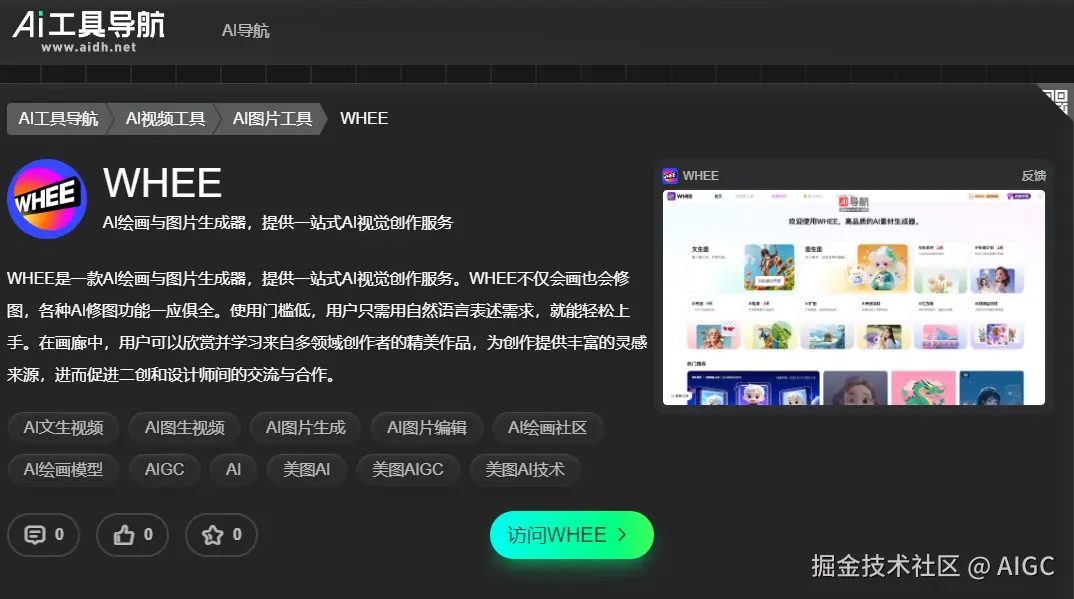Open the AI视频工具 breadcrumb
Viewport: 1074px width, 599px height.
coord(165,118)
